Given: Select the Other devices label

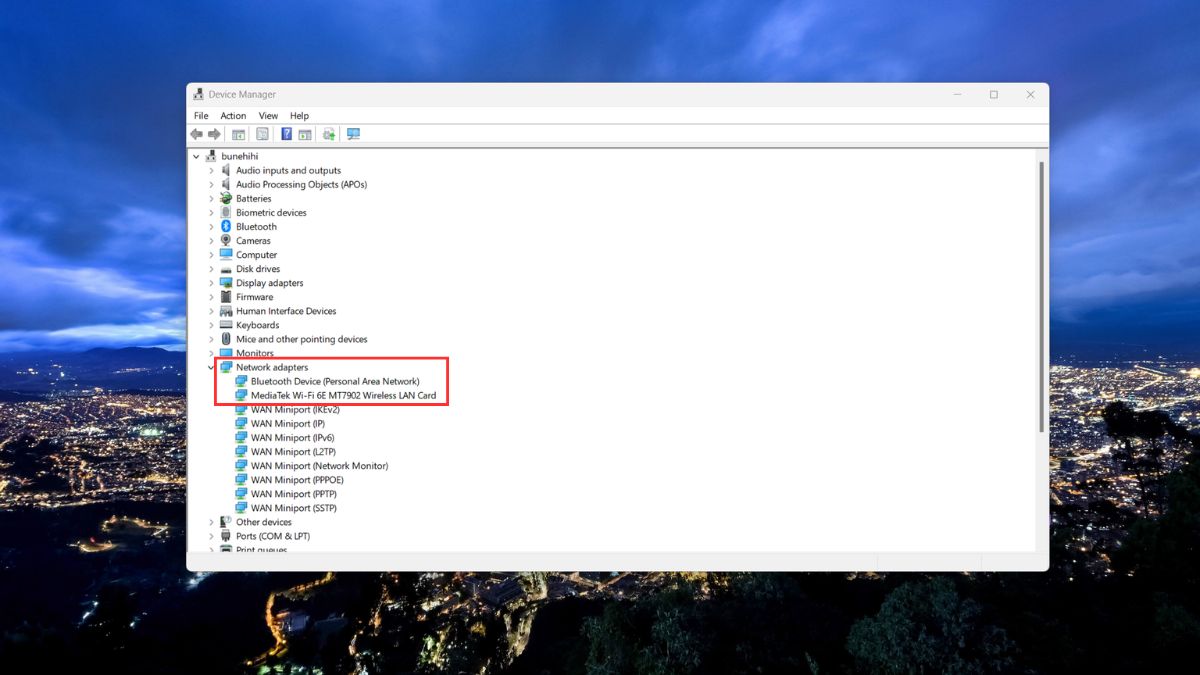Looking at the screenshot, I should pyautogui.click(x=264, y=522).
